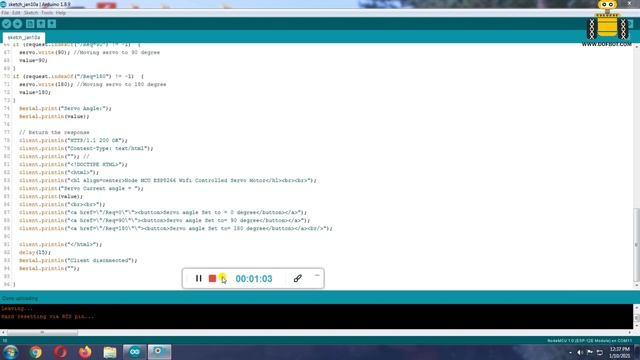Launch Firefox from the taskbar
640x360 pixels.
point(85,352)
